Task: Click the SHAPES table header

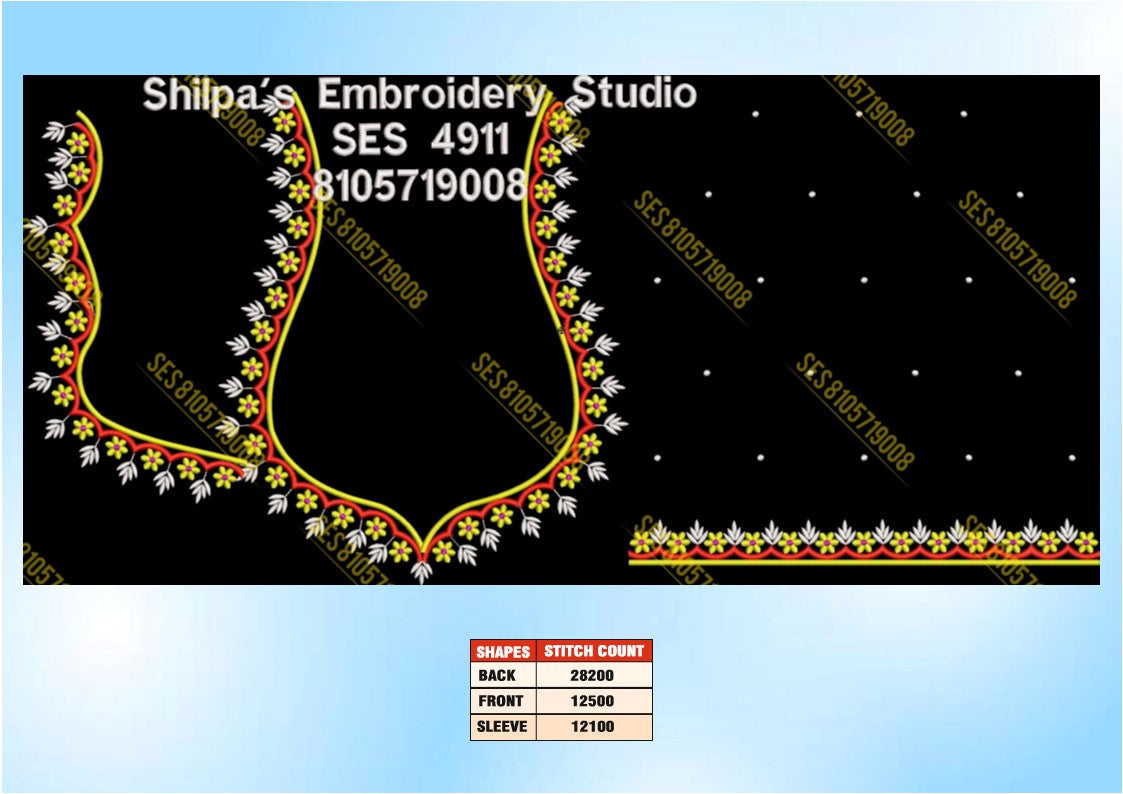Action: pyautogui.click(x=503, y=651)
